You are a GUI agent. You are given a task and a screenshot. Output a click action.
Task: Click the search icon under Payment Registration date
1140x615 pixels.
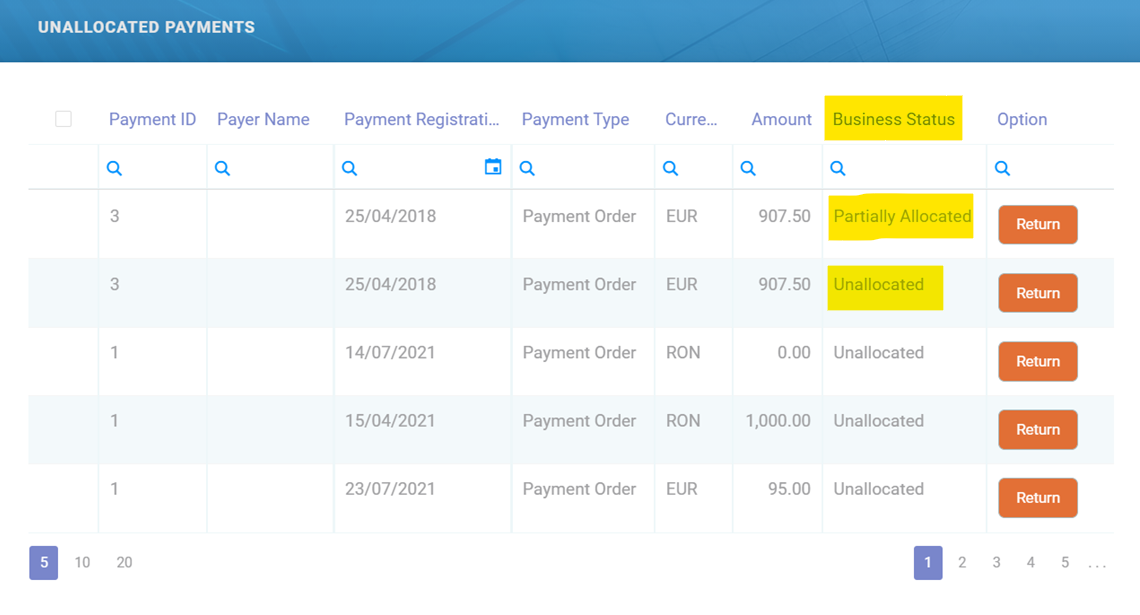point(349,168)
